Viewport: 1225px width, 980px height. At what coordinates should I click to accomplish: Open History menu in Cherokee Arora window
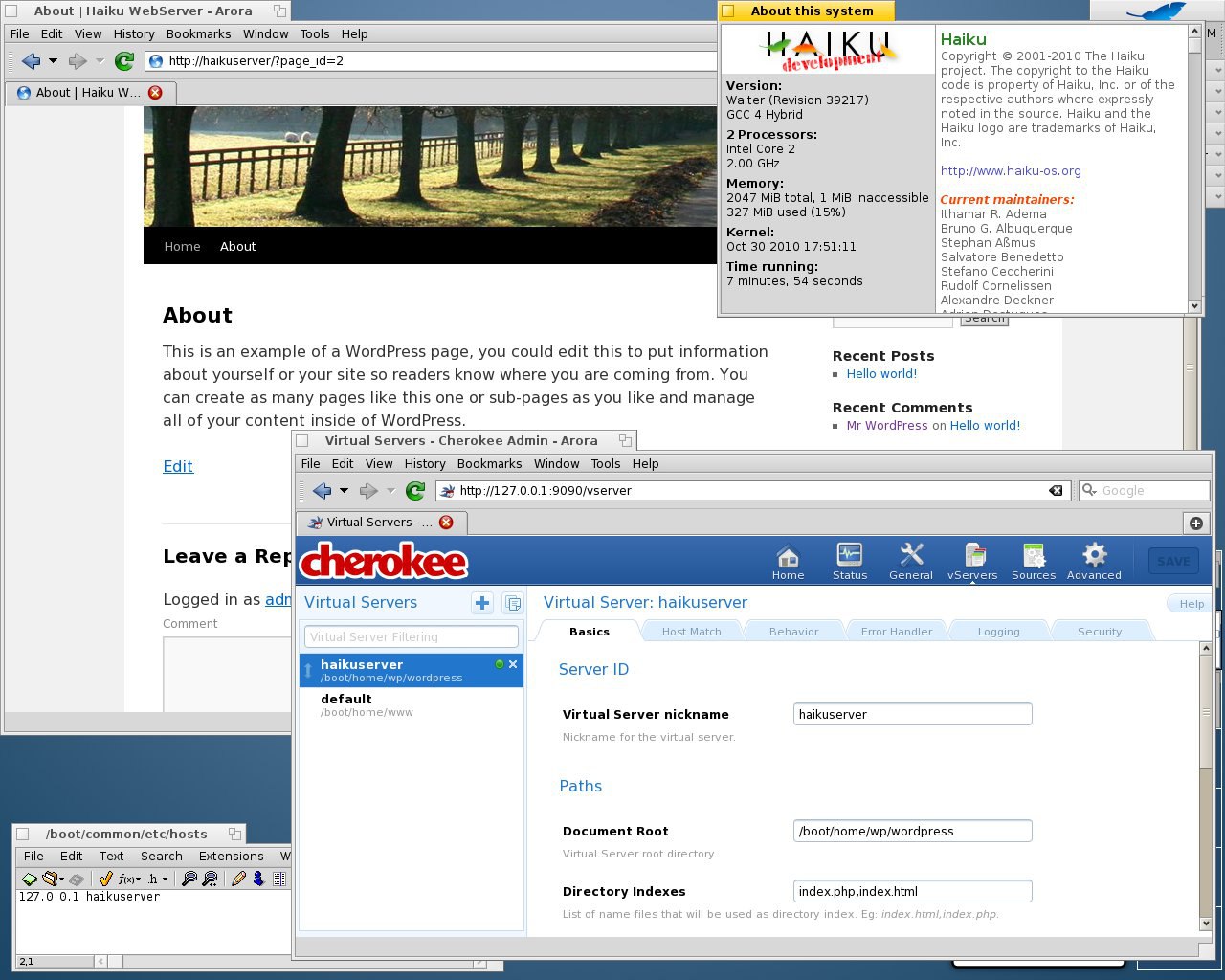click(425, 463)
